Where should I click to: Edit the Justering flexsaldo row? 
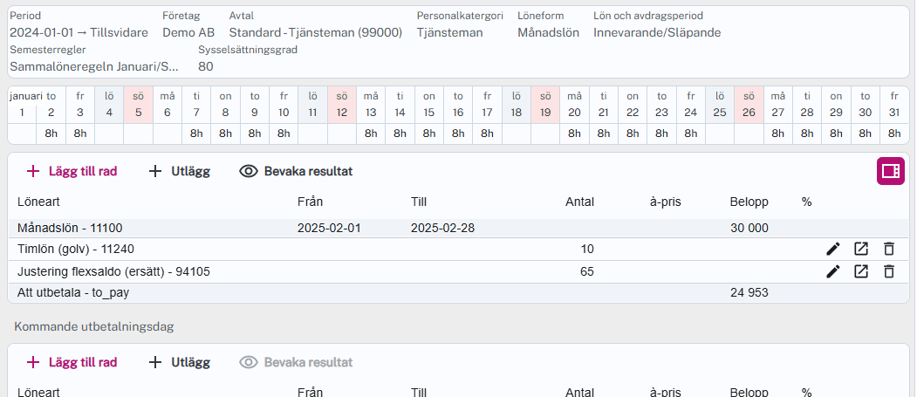[833, 271]
